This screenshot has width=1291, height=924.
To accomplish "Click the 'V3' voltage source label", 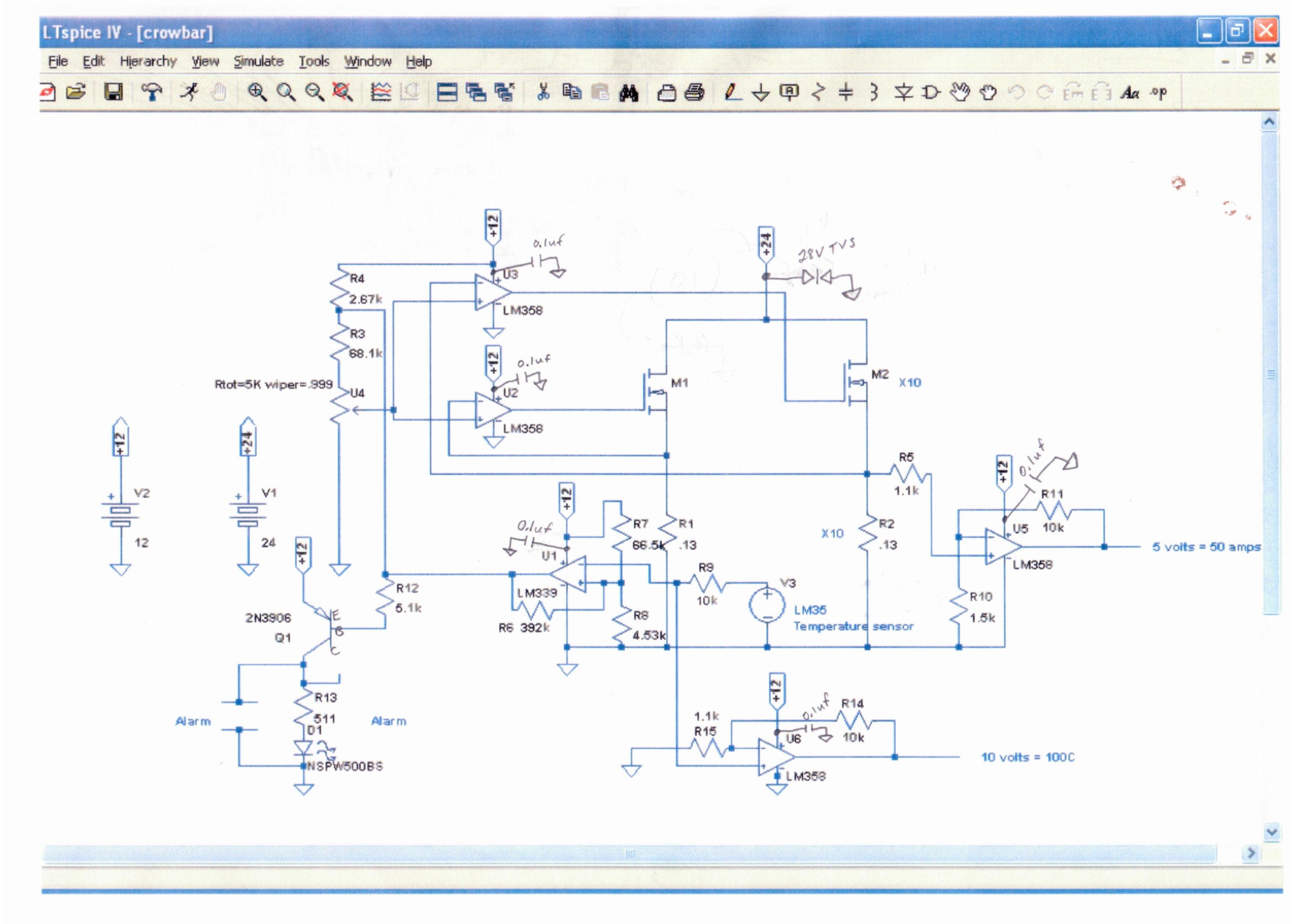I will pyautogui.click(x=788, y=583).
